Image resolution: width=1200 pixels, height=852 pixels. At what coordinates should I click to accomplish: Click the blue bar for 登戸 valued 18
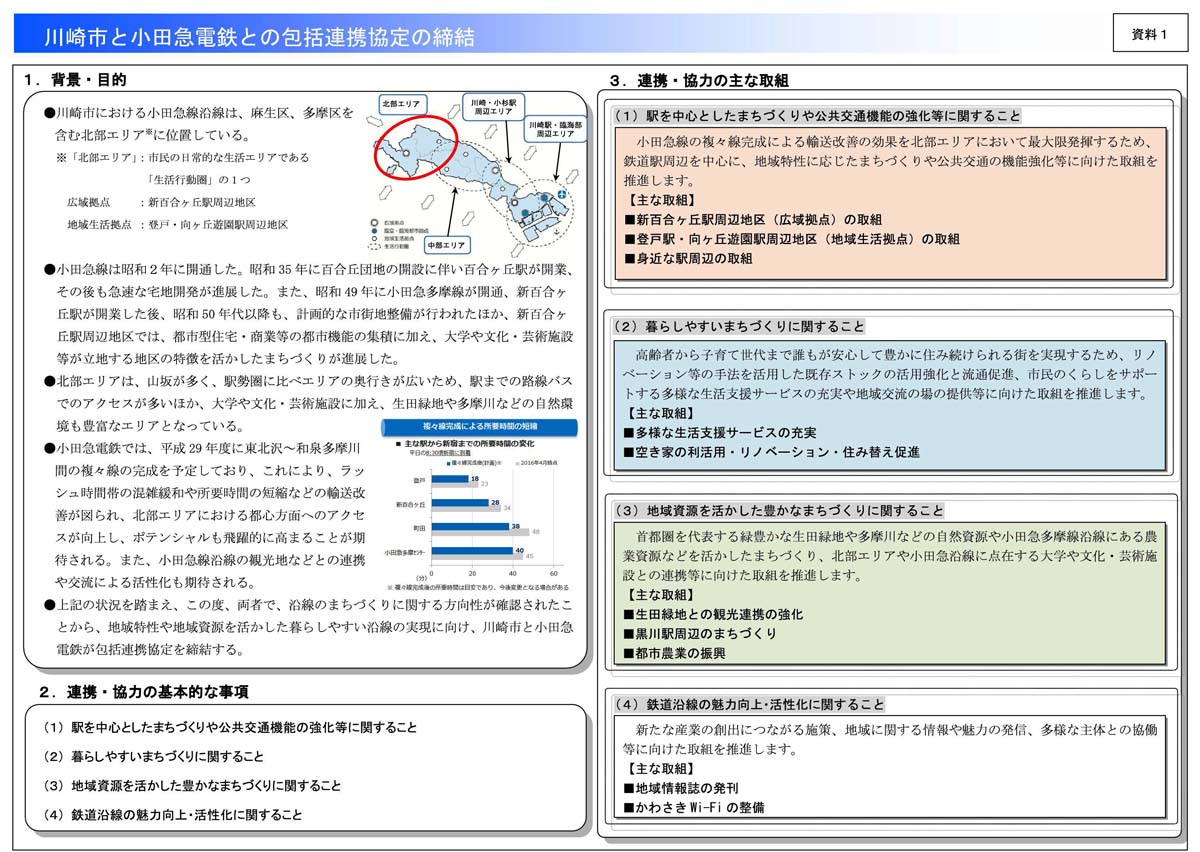(x=450, y=479)
